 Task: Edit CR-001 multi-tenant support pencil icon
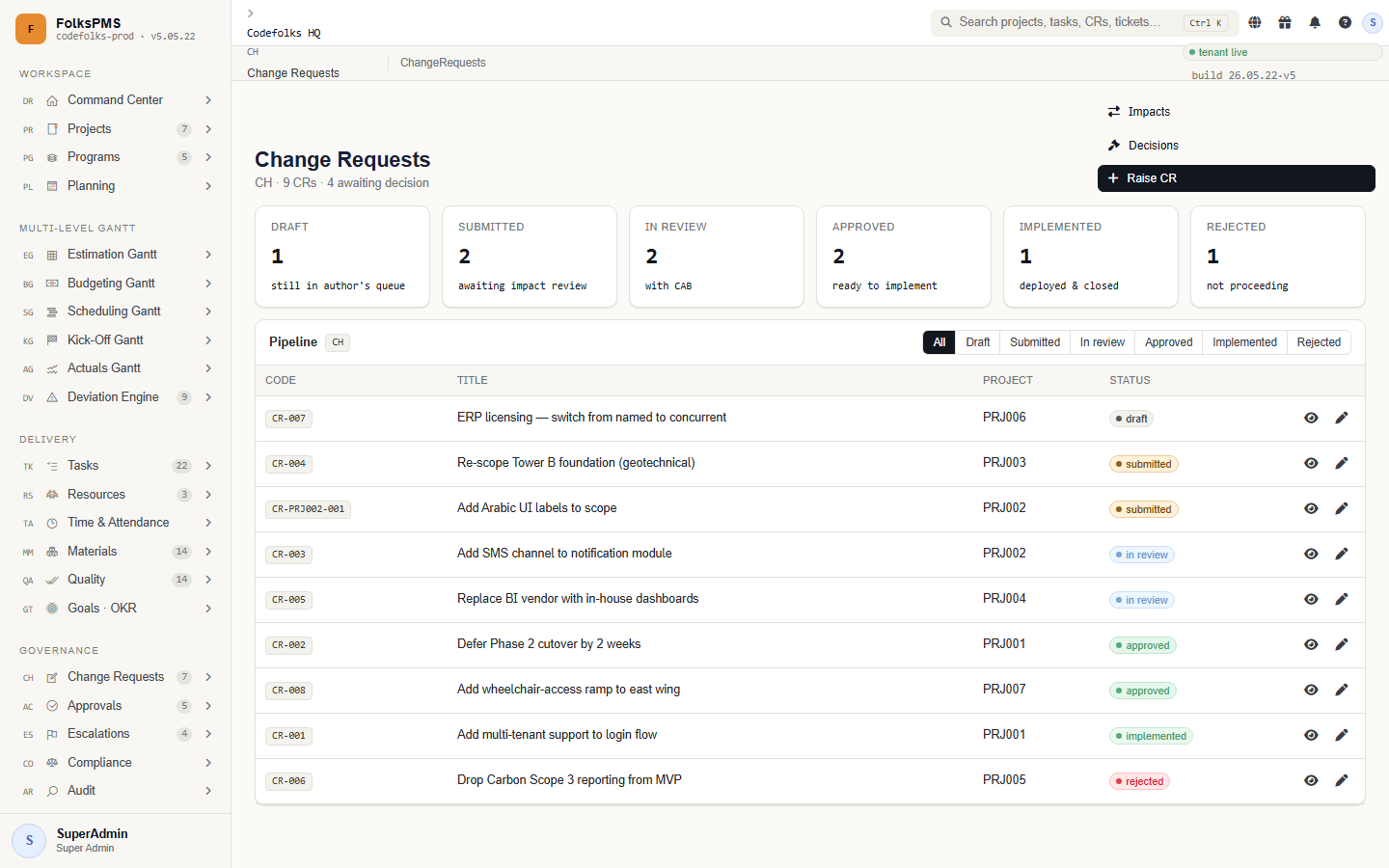(1342, 735)
